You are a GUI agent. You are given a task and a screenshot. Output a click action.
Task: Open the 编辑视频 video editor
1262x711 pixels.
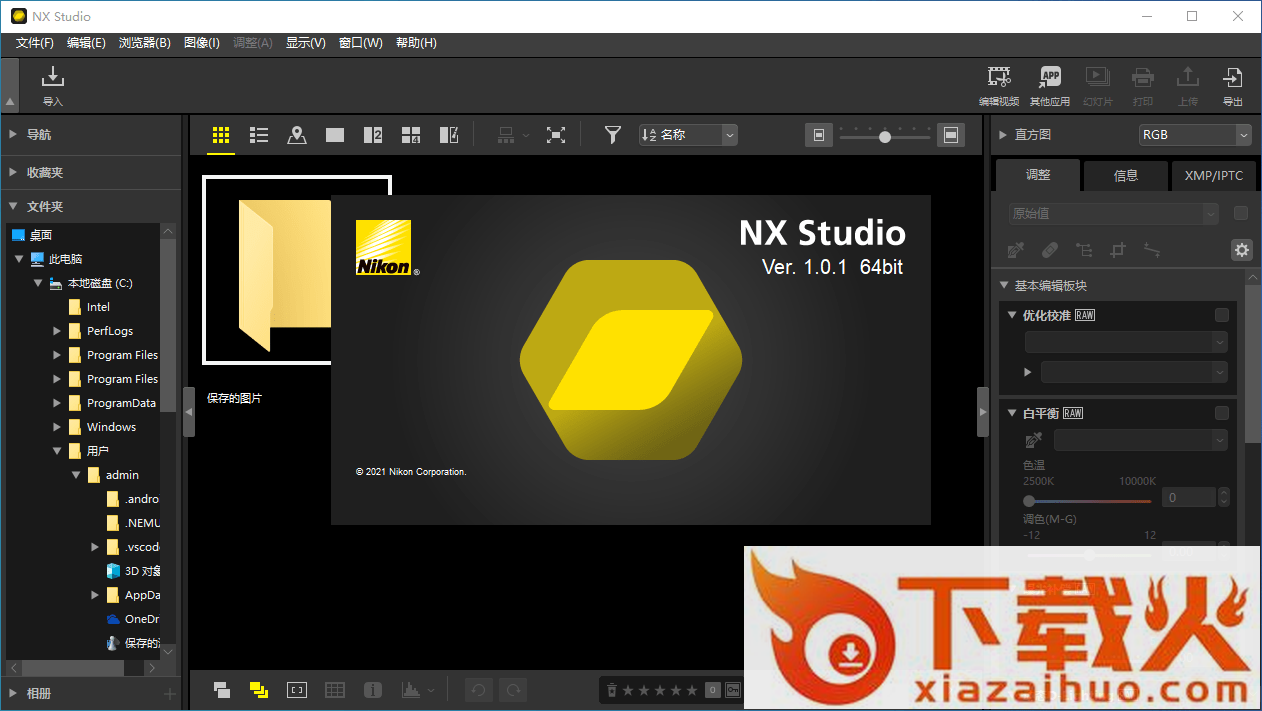(x=998, y=85)
